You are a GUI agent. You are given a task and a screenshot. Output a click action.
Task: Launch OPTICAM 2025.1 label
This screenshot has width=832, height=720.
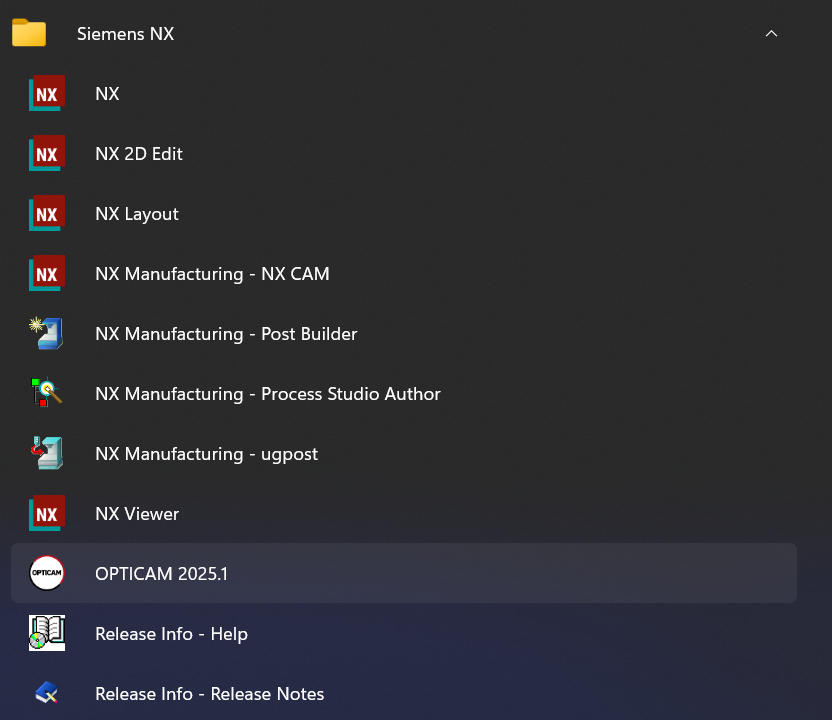pos(161,574)
